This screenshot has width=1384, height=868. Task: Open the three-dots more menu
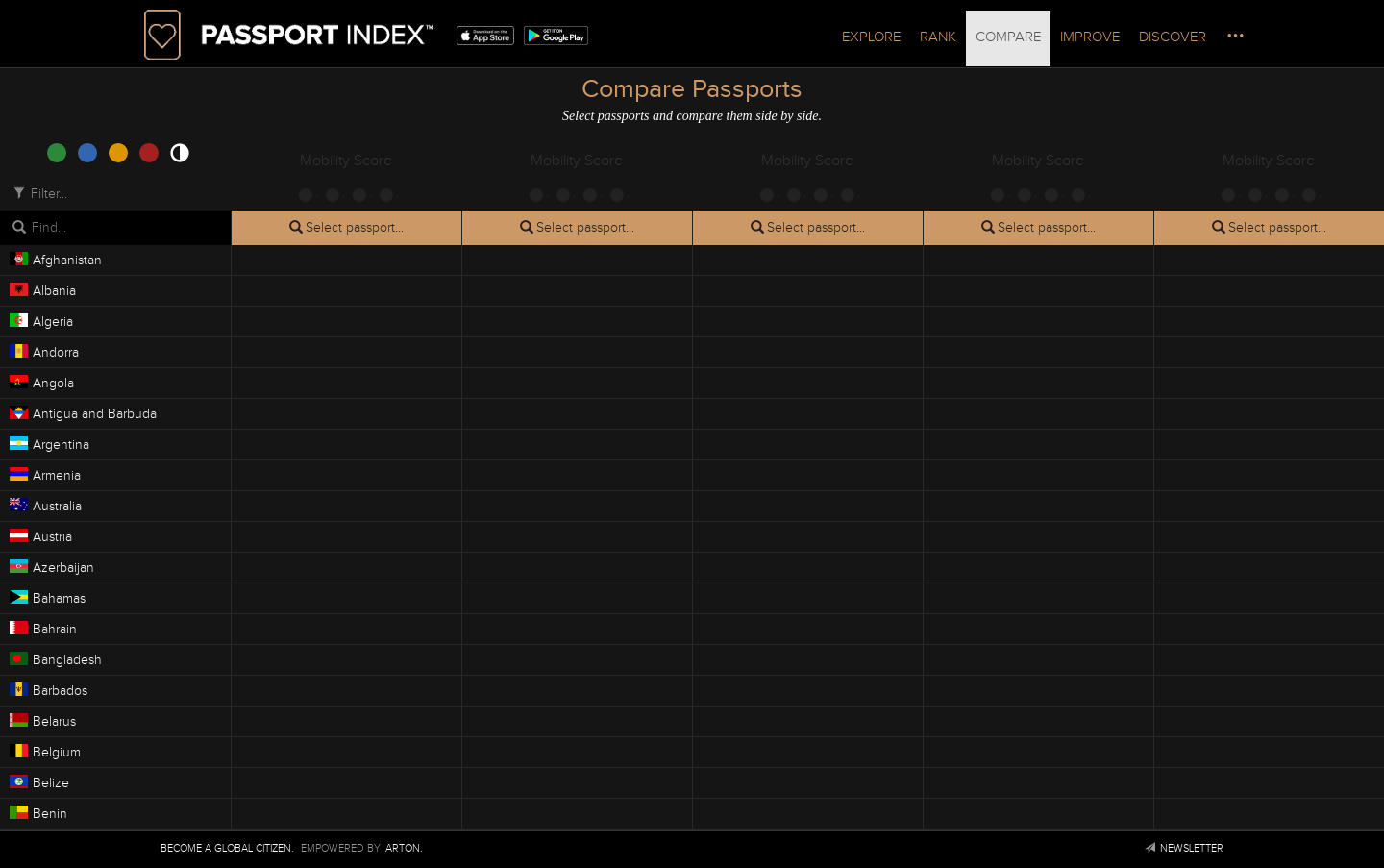[1235, 36]
